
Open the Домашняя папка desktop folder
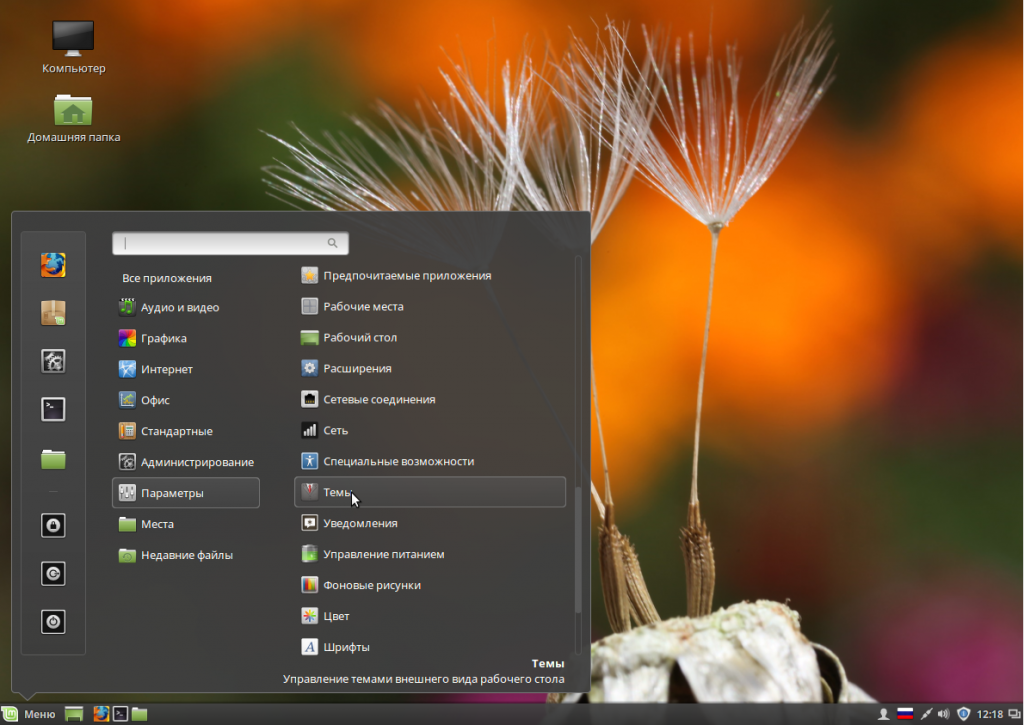[x=73, y=118]
